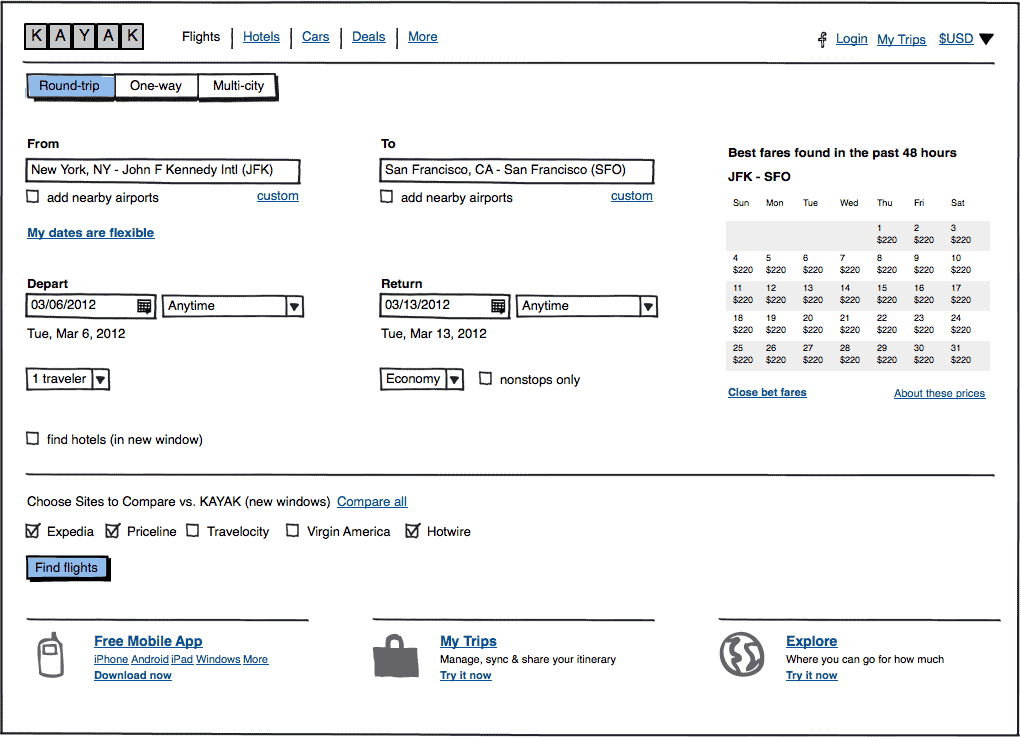
Task: Switch to the One-way tab
Action: coord(156,86)
